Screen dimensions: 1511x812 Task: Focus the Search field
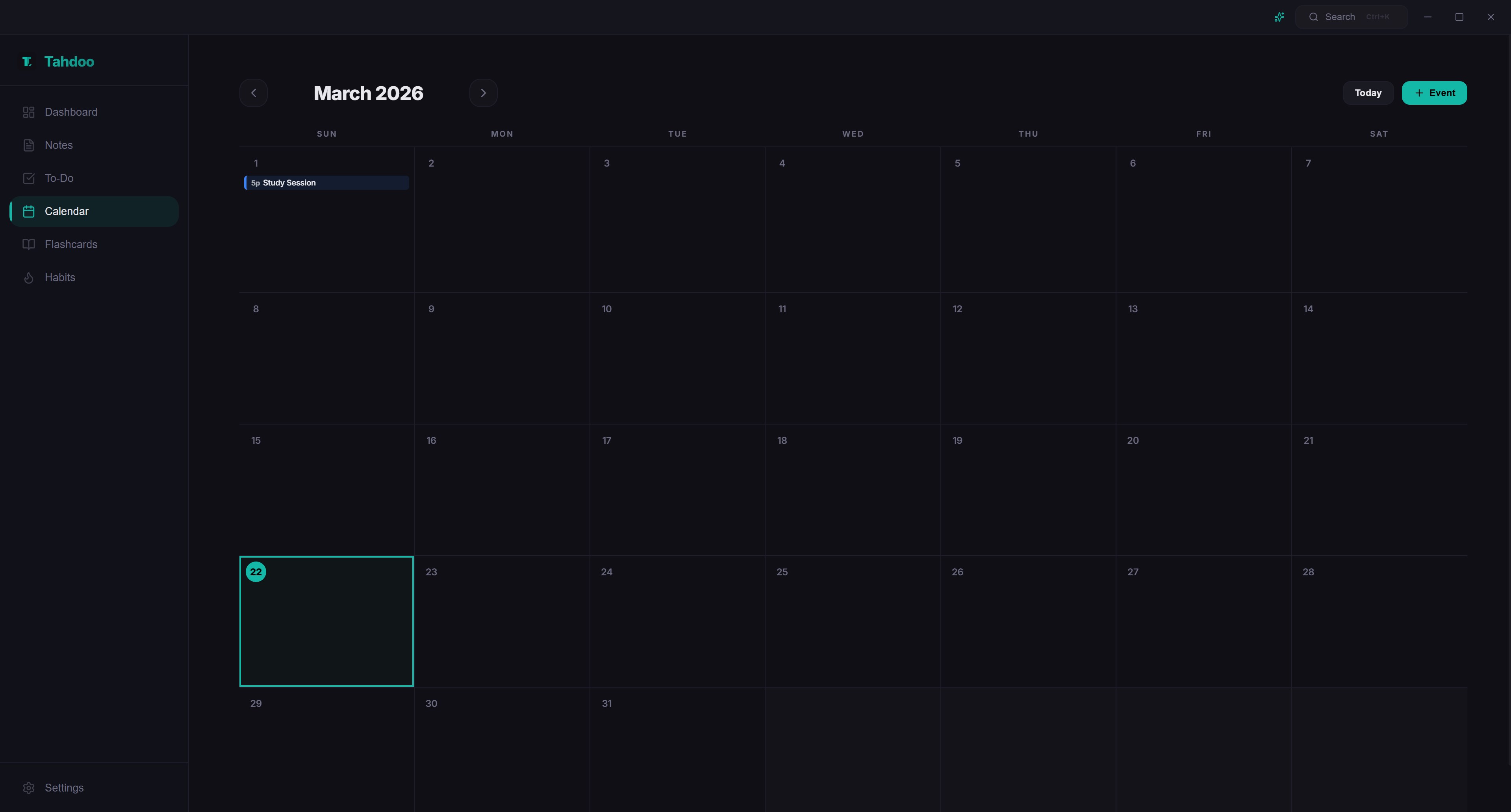[1352, 17]
